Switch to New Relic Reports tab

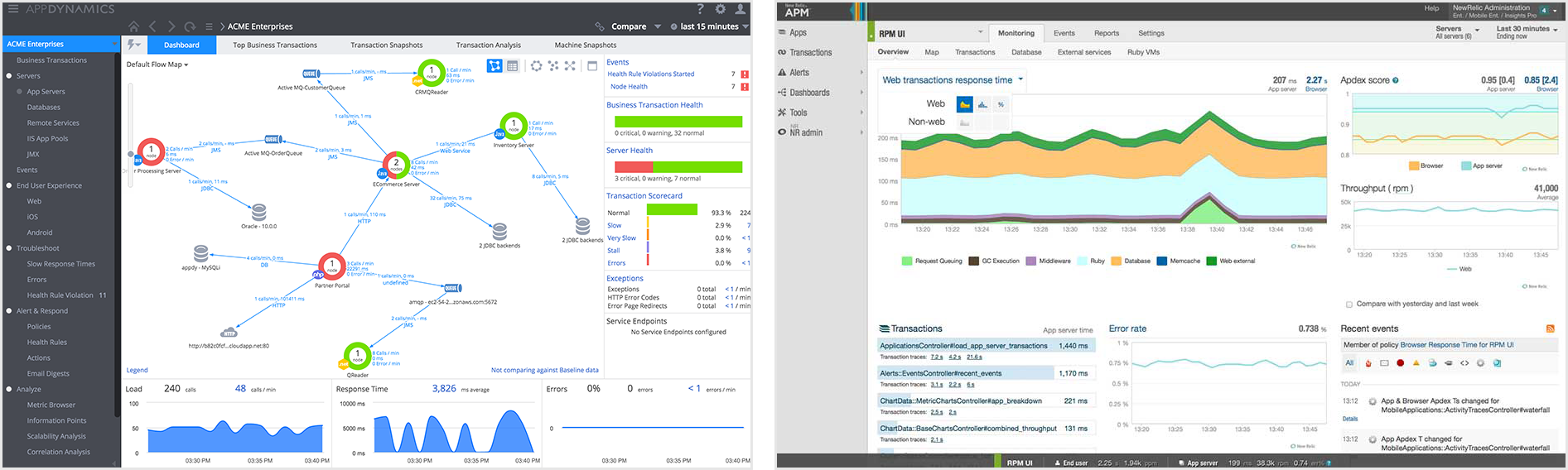coord(1107,33)
